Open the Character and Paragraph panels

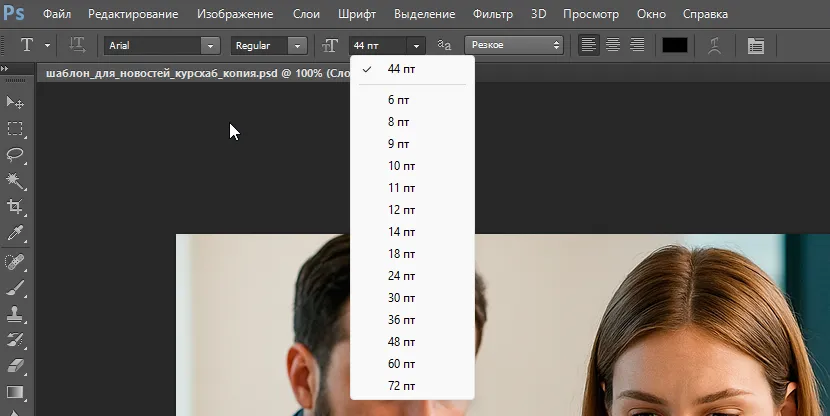point(756,46)
